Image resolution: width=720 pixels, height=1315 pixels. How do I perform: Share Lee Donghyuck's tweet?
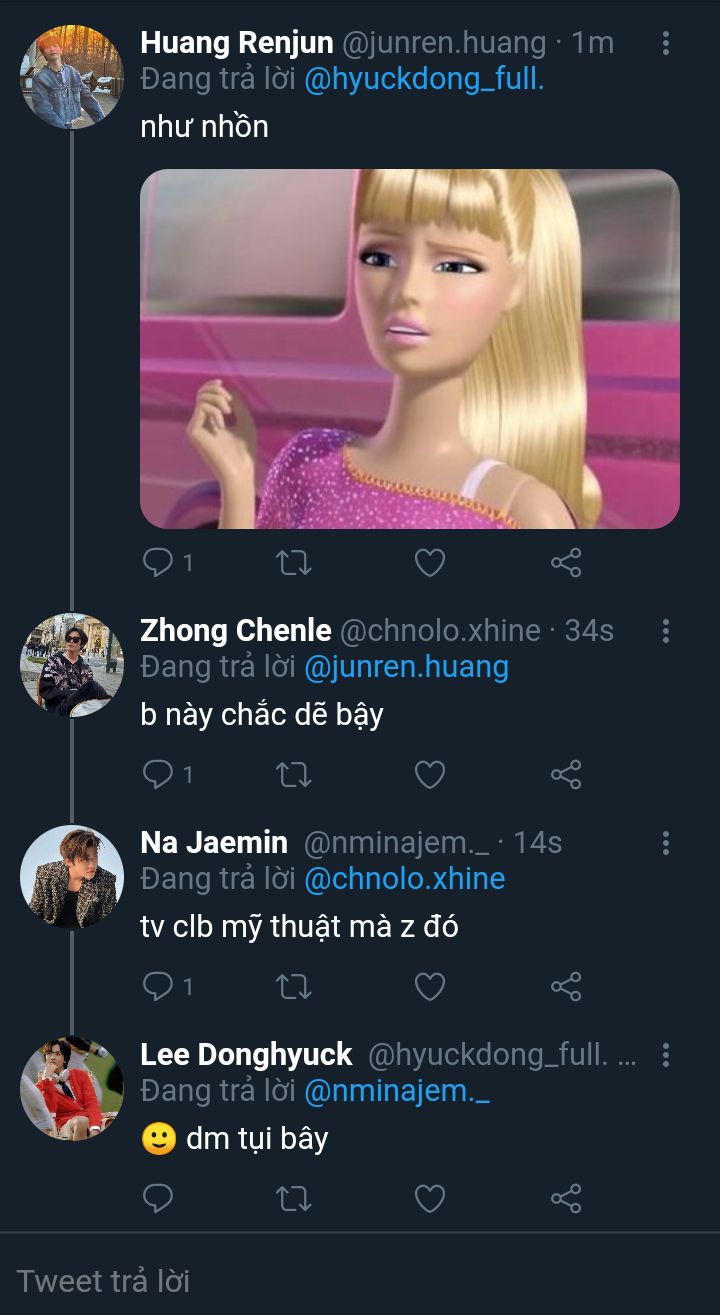[x=566, y=1198]
